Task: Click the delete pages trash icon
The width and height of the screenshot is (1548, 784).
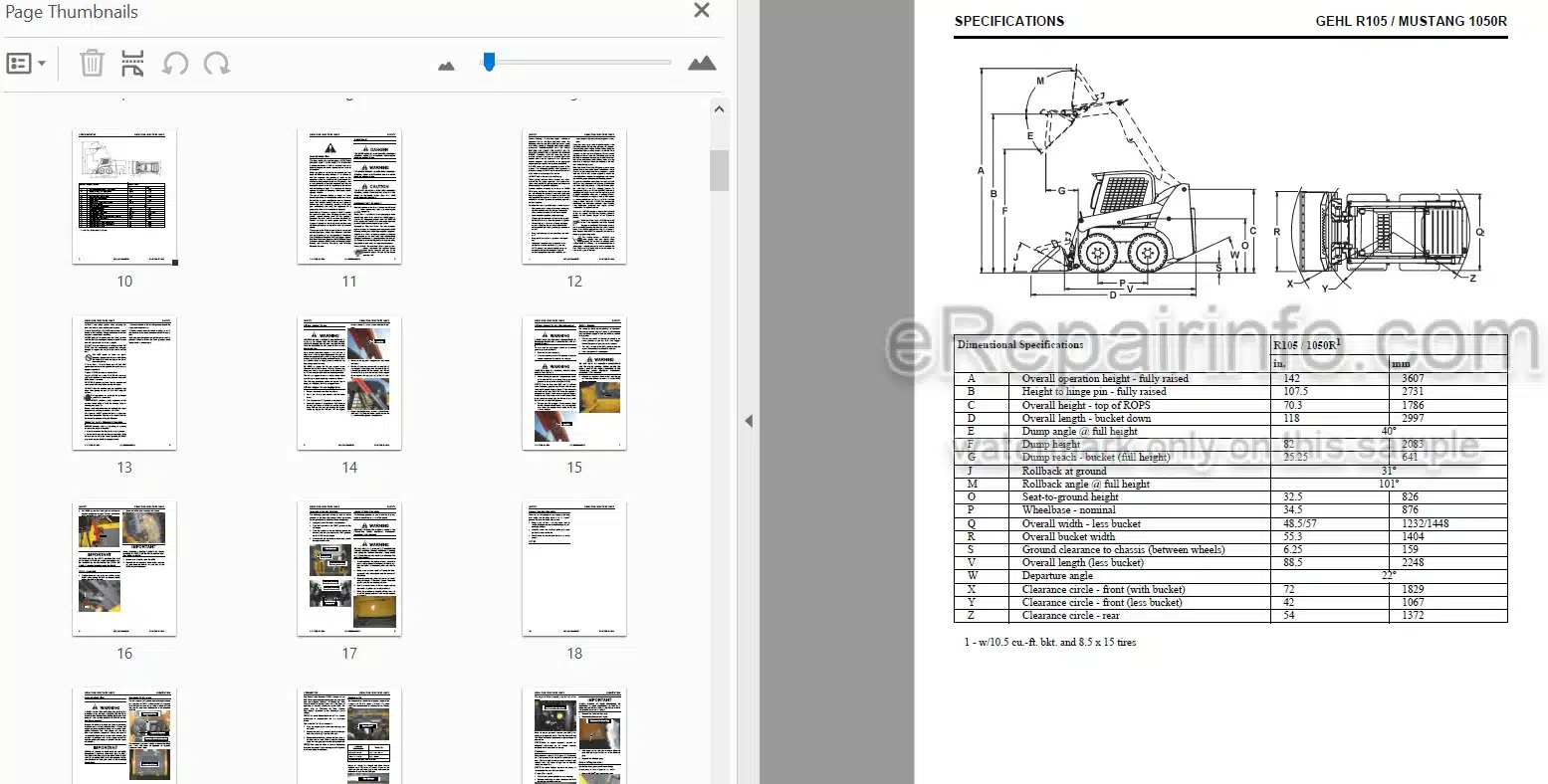Action: coord(92,64)
